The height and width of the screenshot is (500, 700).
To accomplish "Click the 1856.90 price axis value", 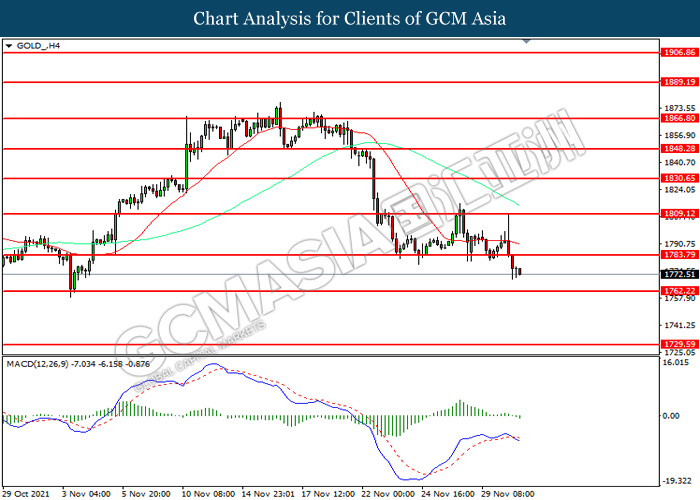I will 679,135.
